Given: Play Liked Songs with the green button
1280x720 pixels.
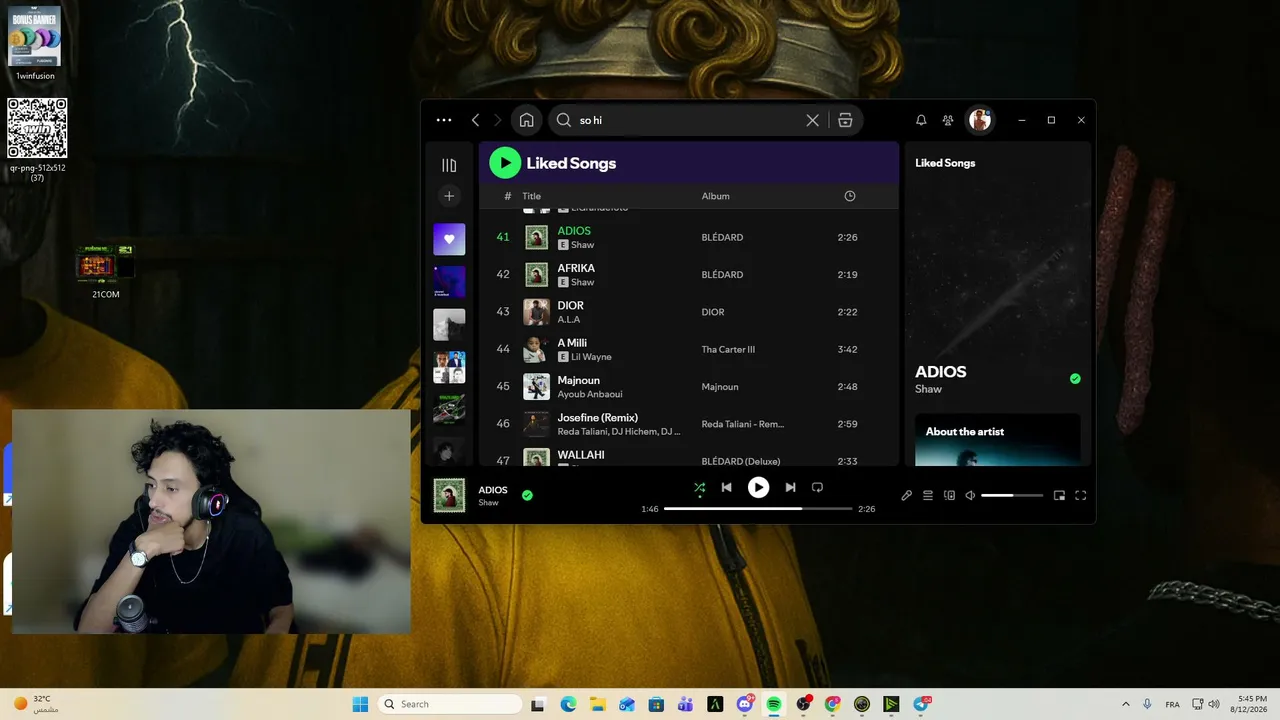Looking at the screenshot, I should pyautogui.click(x=505, y=163).
